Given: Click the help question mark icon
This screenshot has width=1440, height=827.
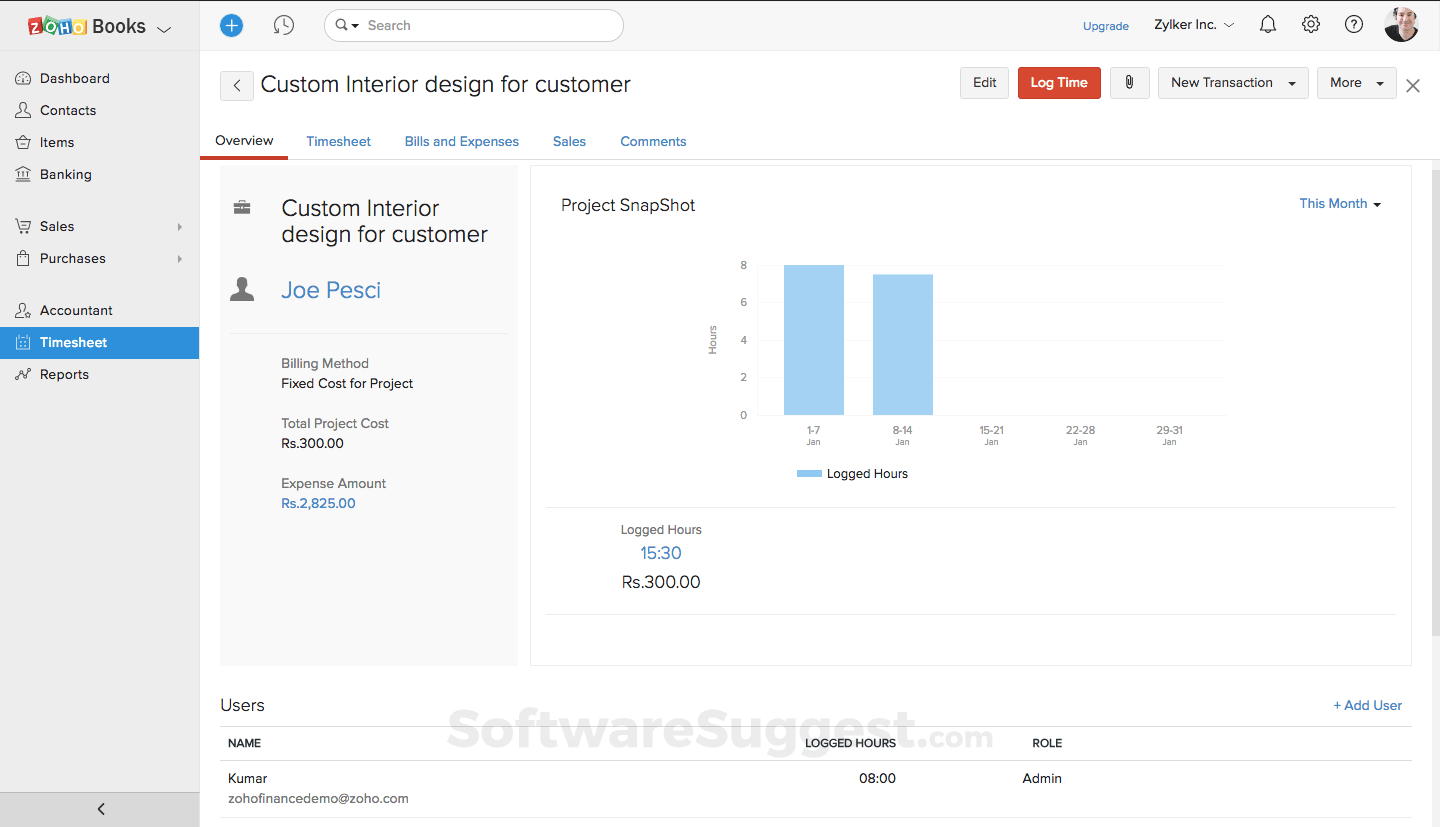Looking at the screenshot, I should click(1353, 23).
